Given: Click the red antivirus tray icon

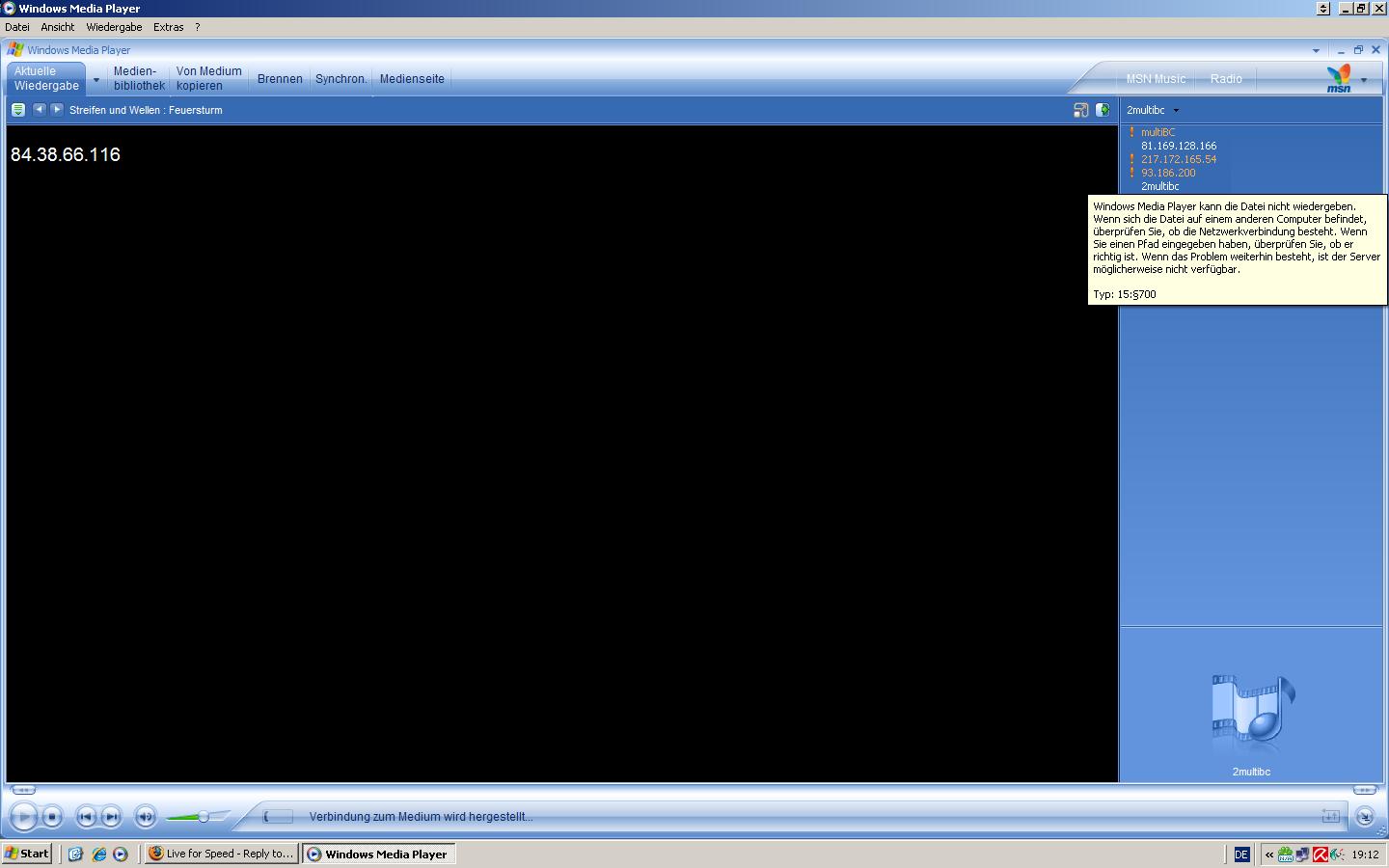Looking at the screenshot, I should tap(1320, 854).
